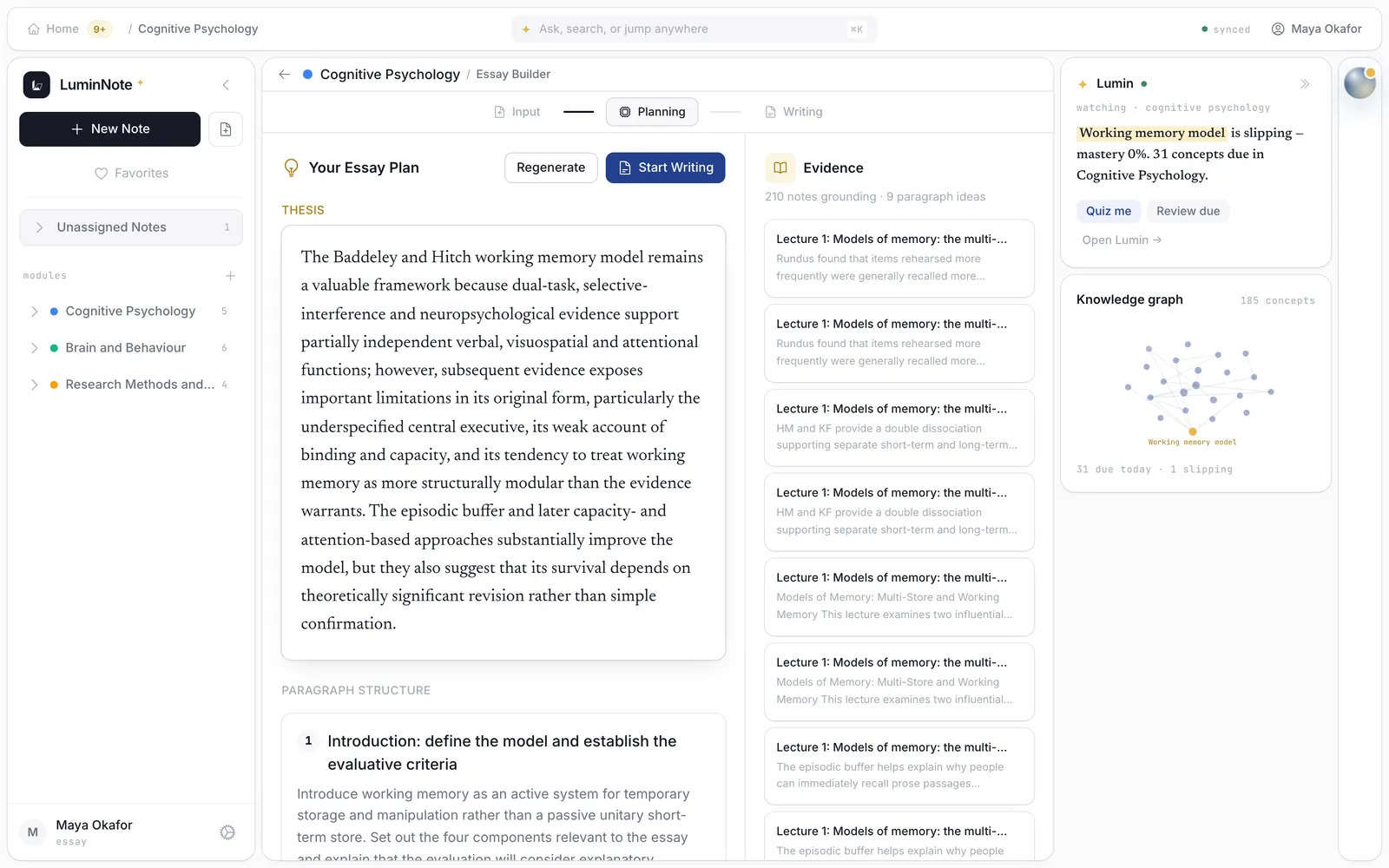Viewport: 1389px width, 868px height.
Task: Click the ⌘K shortcut hint in search
Action: (x=857, y=30)
